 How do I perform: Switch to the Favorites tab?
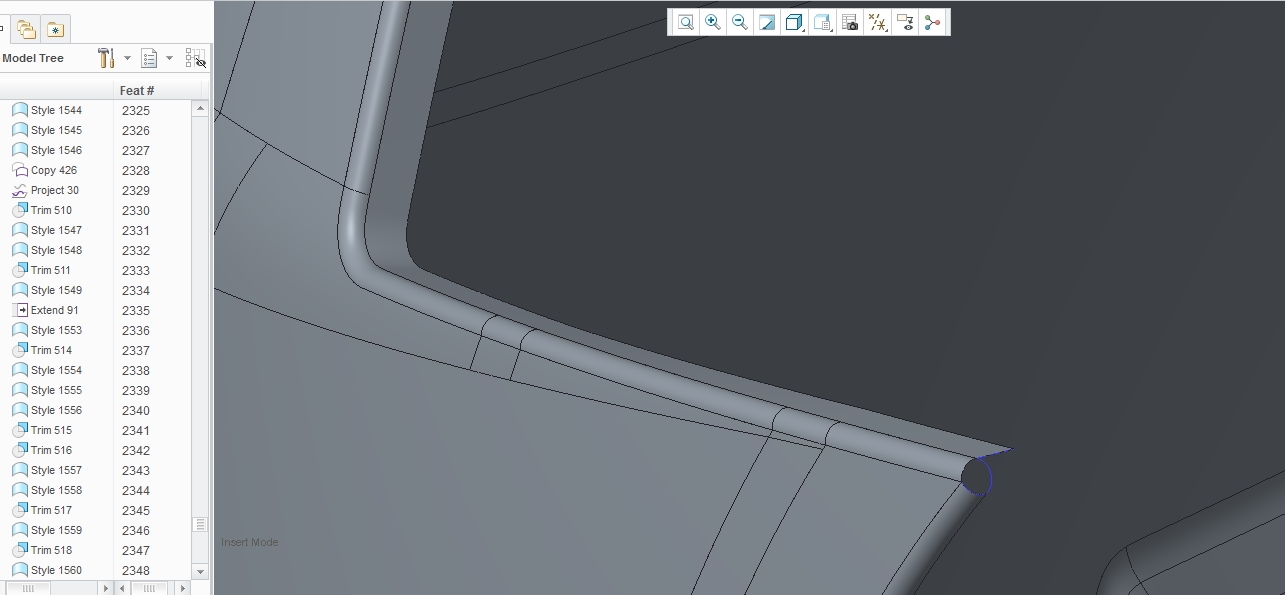point(55,29)
